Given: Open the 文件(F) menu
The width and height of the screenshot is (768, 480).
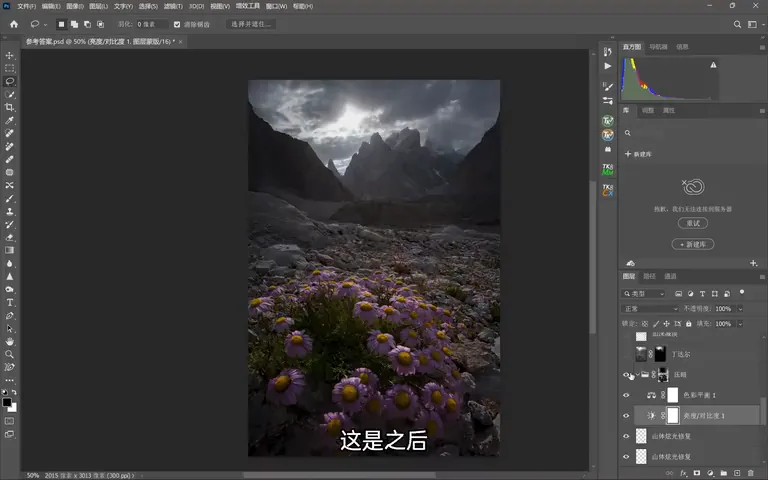Looking at the screenshot, I should click(x=26, y=6).
